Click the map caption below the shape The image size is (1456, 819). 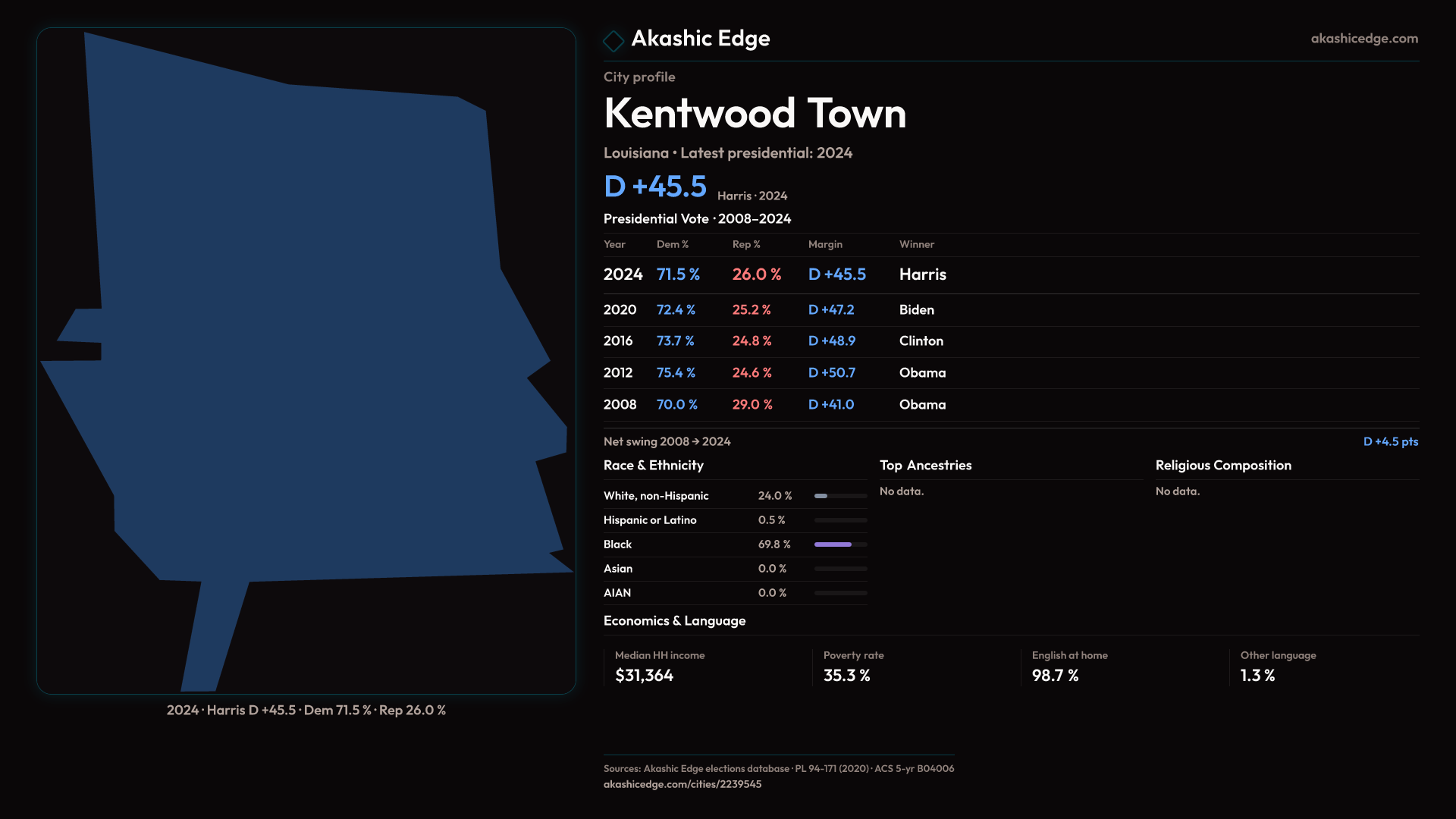306,711
